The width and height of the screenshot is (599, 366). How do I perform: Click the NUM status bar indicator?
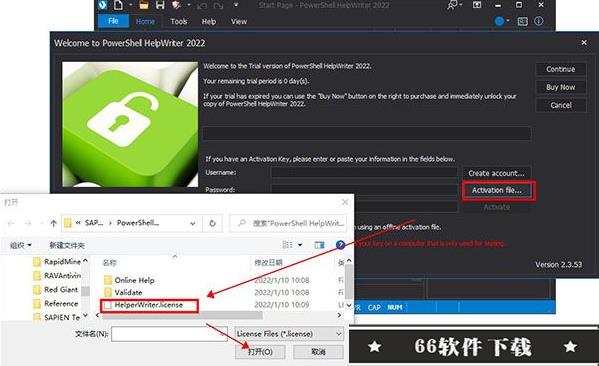395,307
